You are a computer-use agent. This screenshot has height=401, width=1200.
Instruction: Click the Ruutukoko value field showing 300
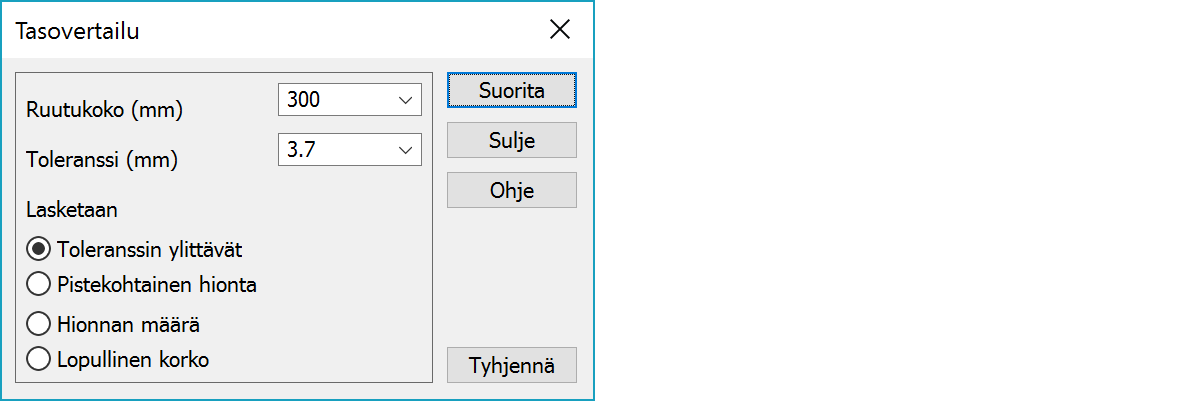[x=335, y=100]
